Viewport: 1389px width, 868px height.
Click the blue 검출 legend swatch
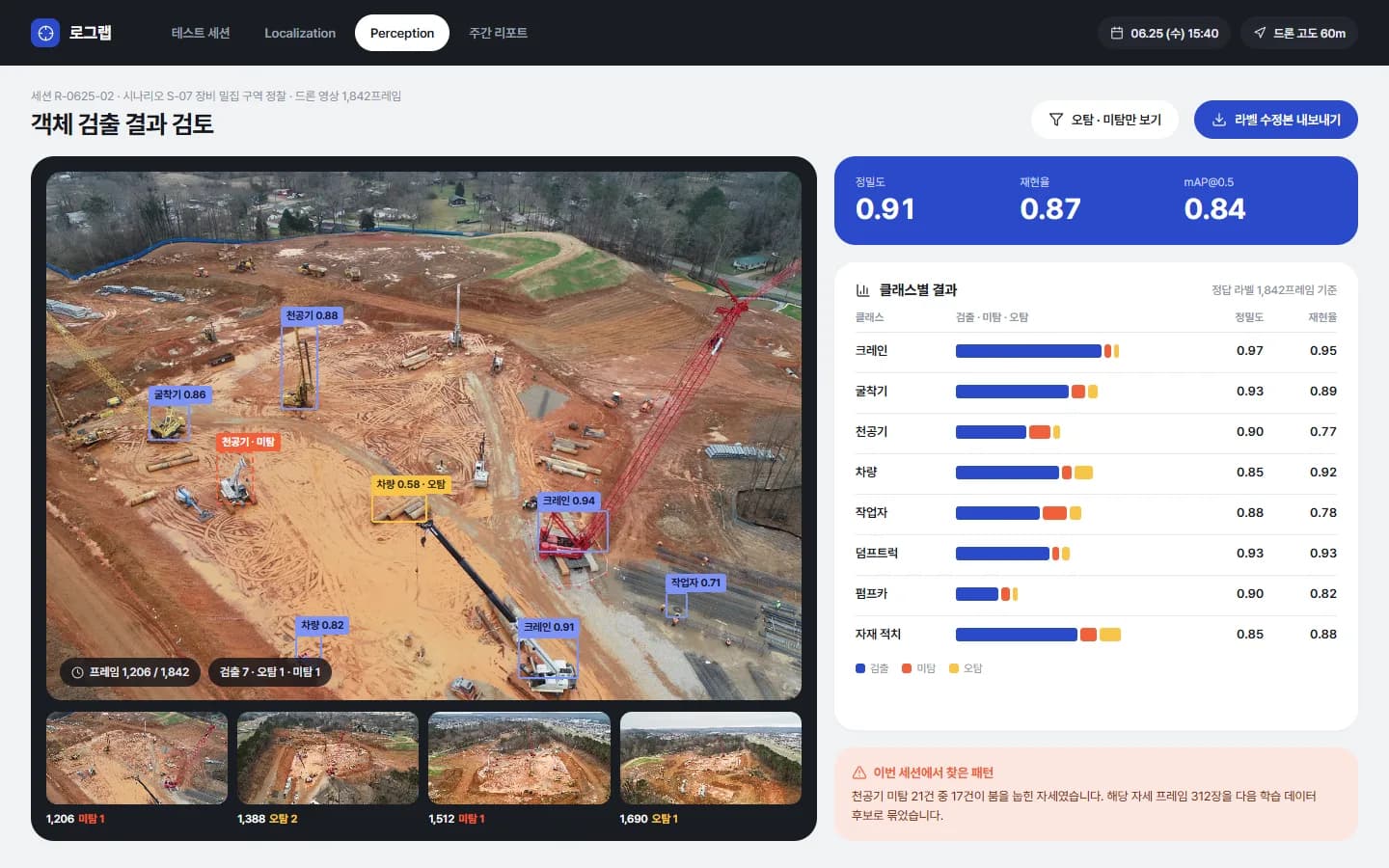coord(860,668)
